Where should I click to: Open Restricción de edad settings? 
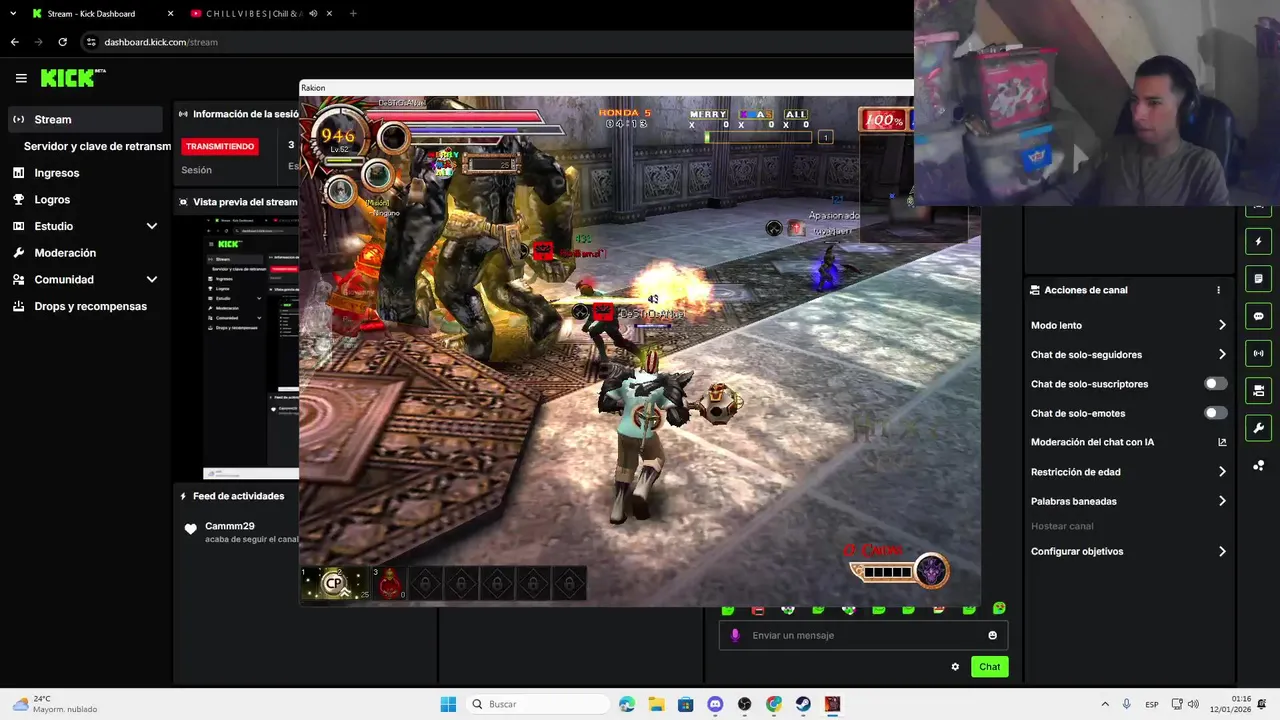(1128, 472)
